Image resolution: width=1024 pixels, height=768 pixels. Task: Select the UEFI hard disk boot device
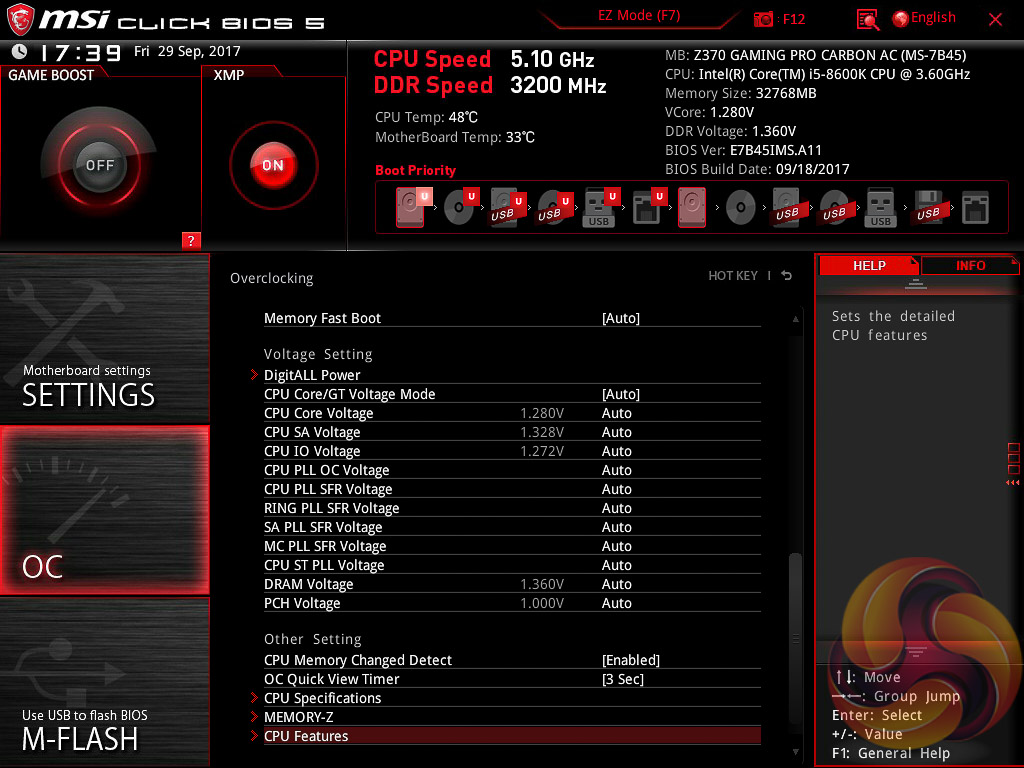(x=414, y=207)
